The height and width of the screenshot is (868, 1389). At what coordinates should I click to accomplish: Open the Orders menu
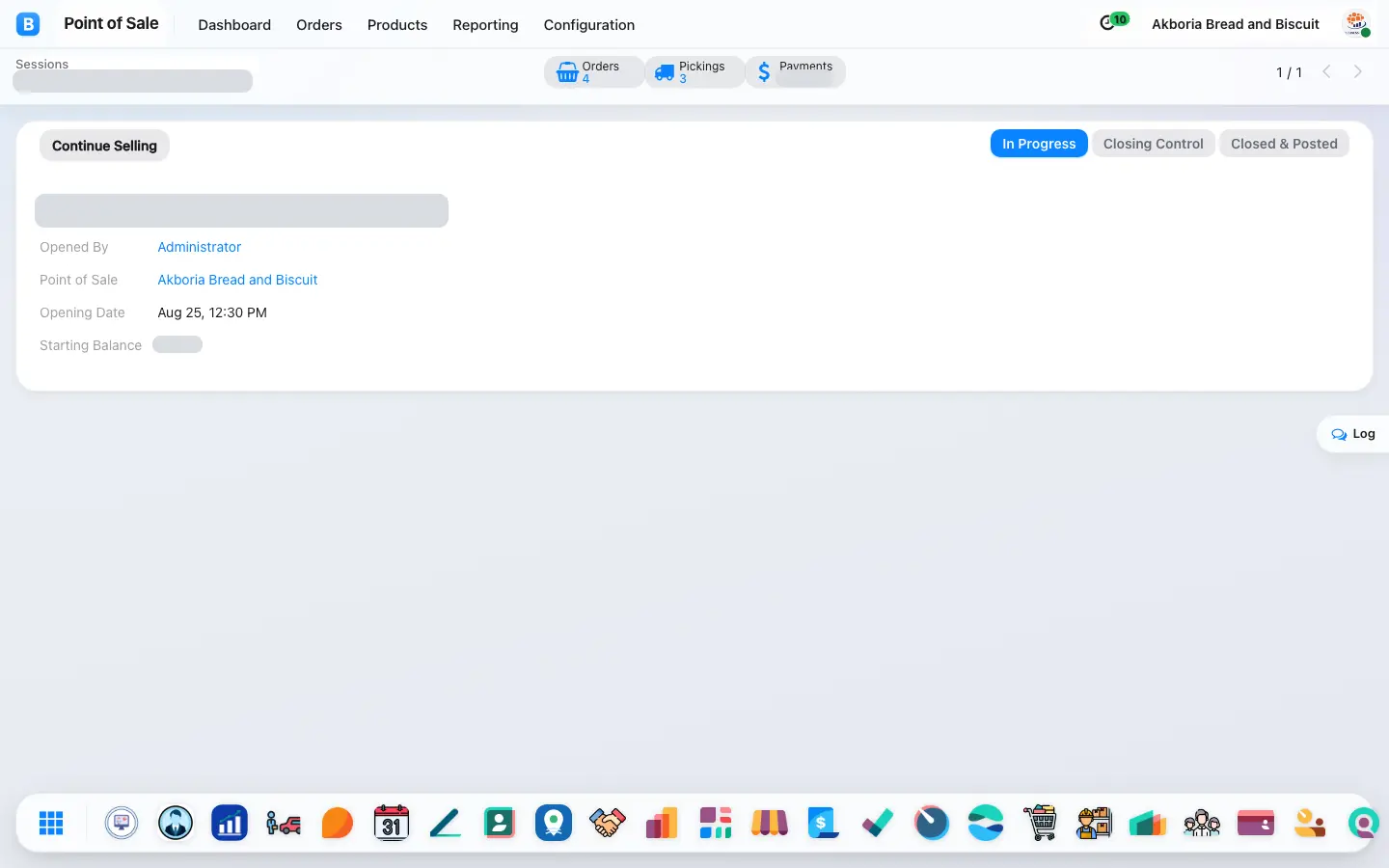point(319,25)
